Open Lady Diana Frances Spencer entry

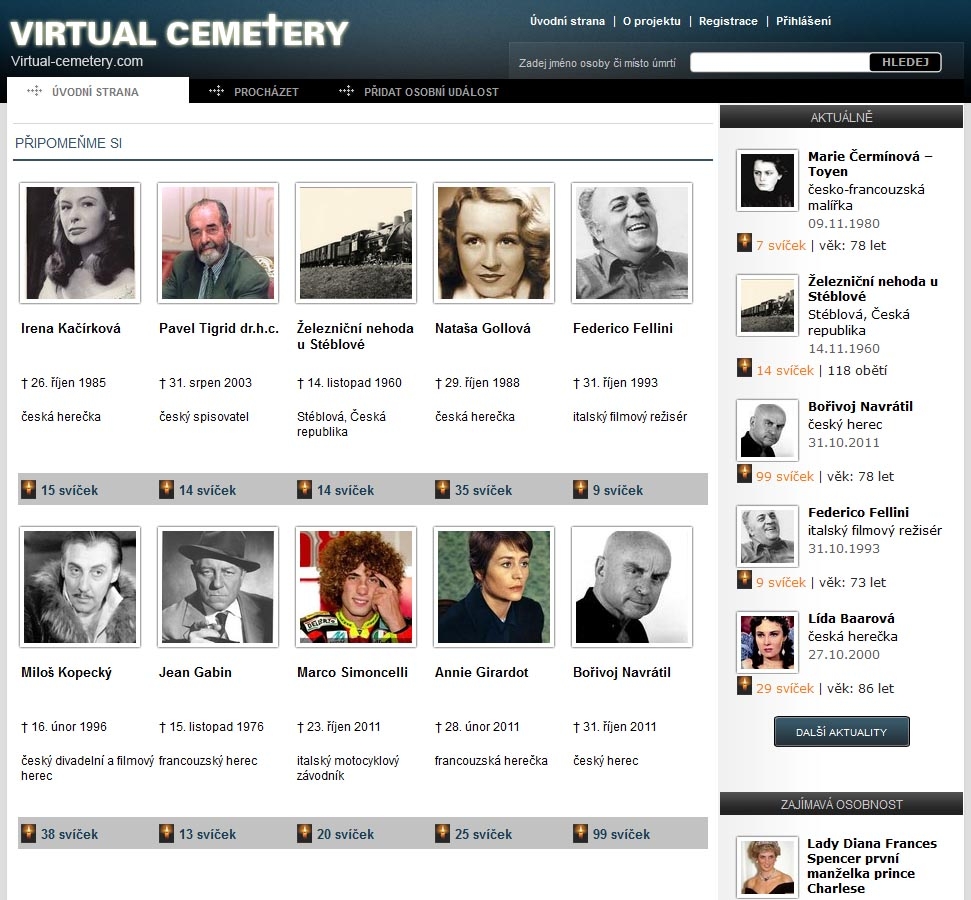872,865
